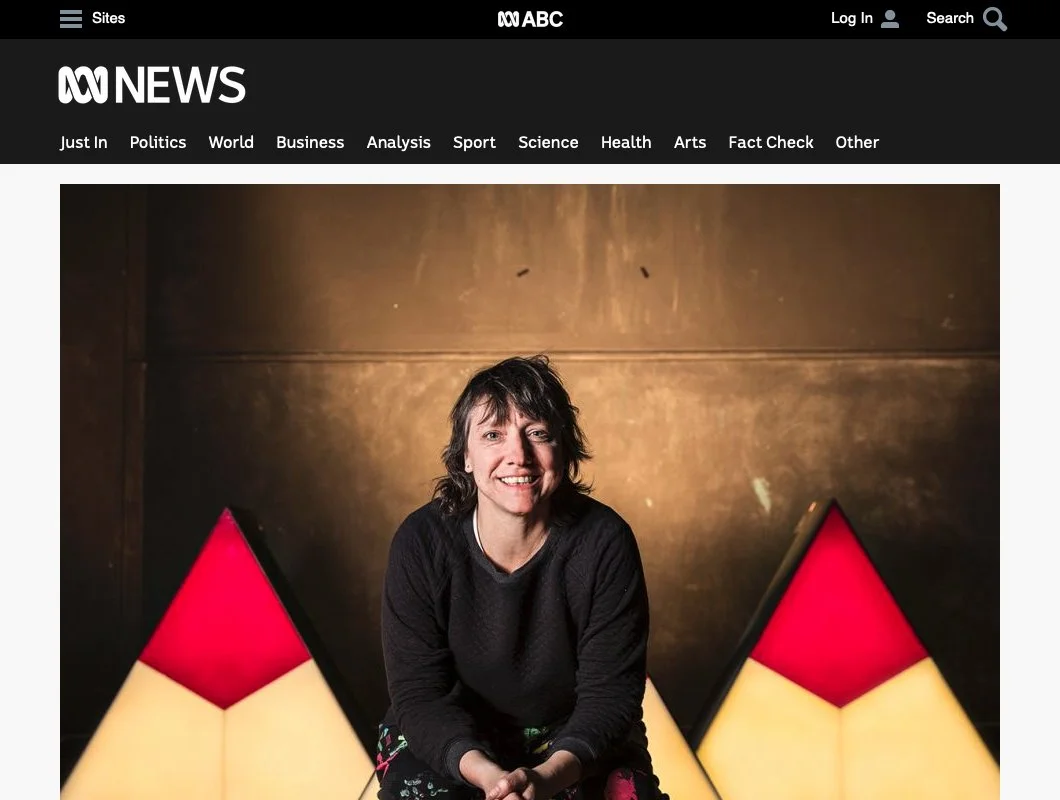
Task: Select Sport in navigation bar
Action: [475, 142]
